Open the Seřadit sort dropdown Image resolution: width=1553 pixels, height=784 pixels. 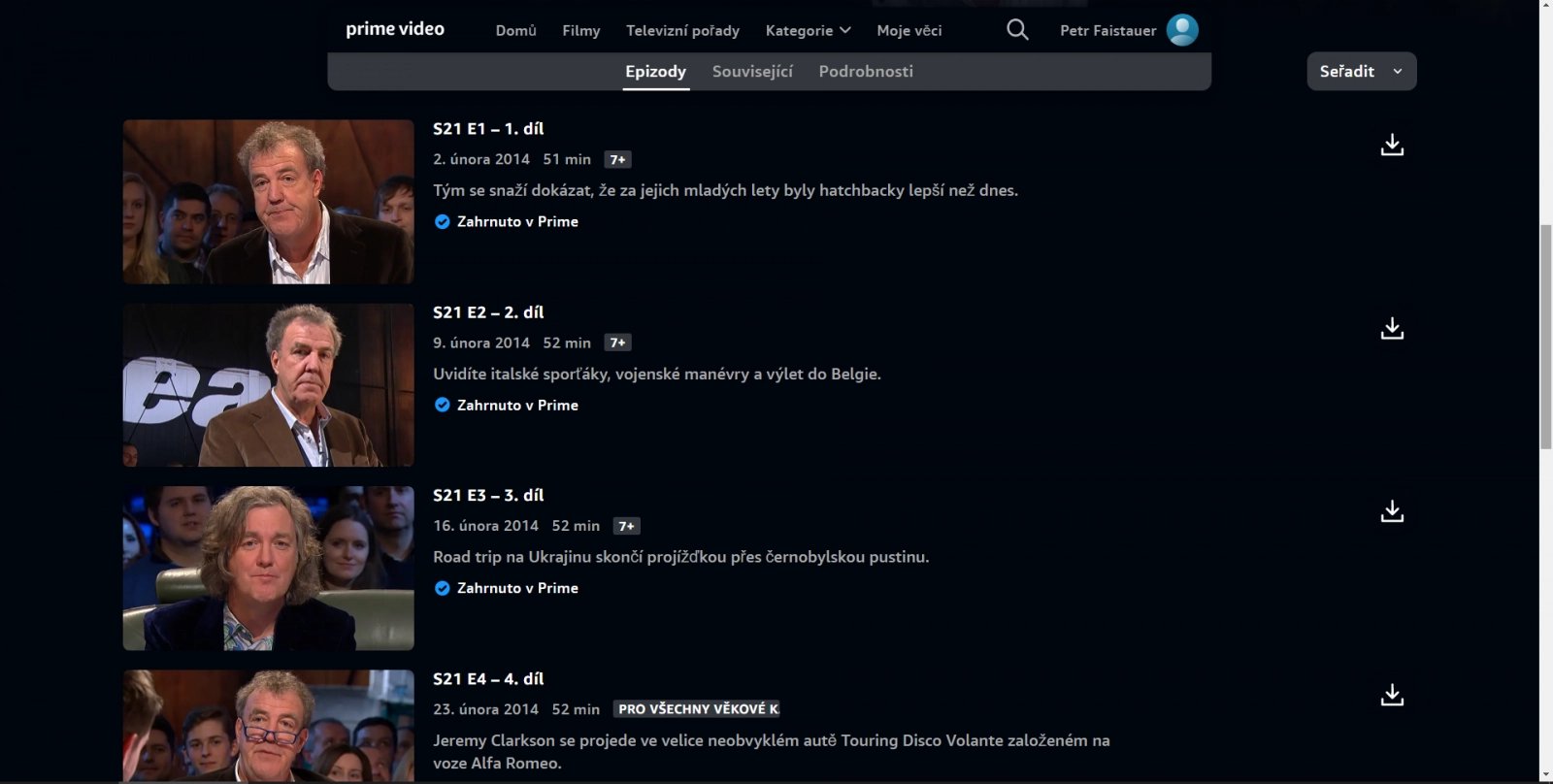click(1361, 71)
